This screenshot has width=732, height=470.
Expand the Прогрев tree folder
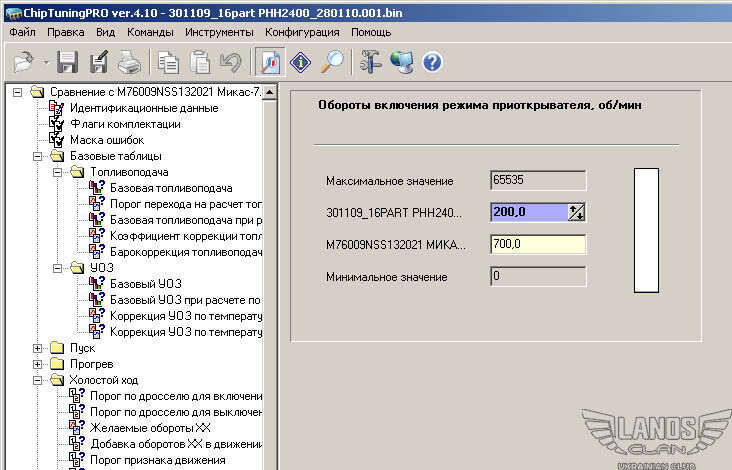point(39,364)
